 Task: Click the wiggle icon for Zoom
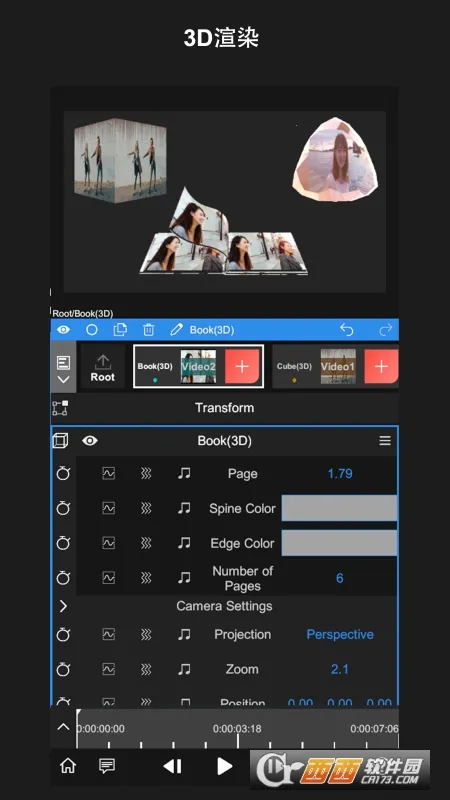146,669
